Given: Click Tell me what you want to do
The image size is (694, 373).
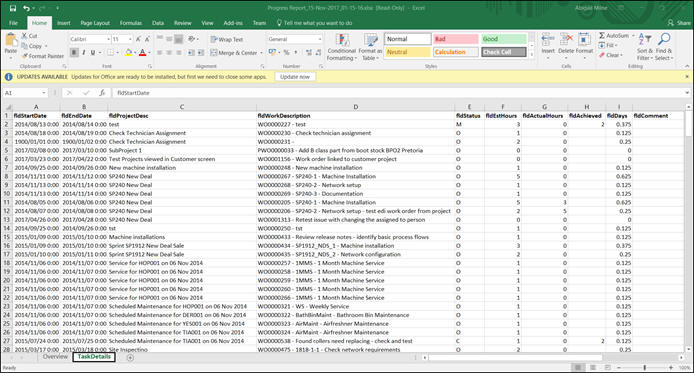Looking at the screenshot, I should [315, 23].
